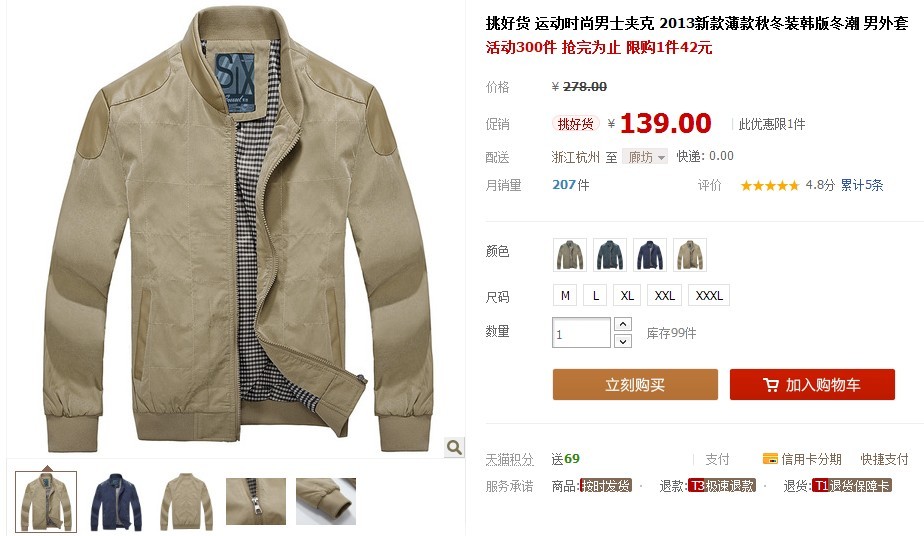Increase quantity with the up arrow

point(623,324)
